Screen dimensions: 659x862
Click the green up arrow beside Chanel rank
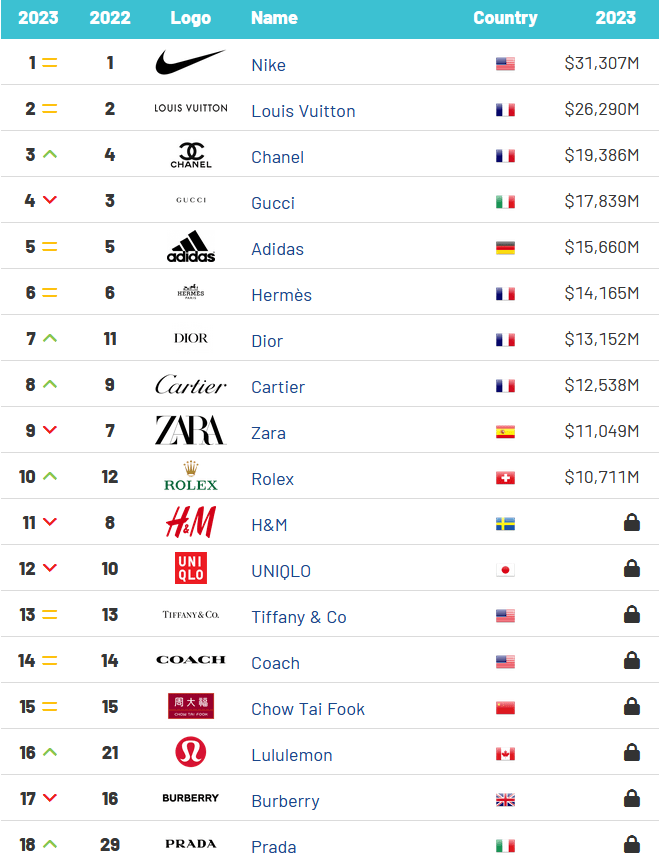50,154
